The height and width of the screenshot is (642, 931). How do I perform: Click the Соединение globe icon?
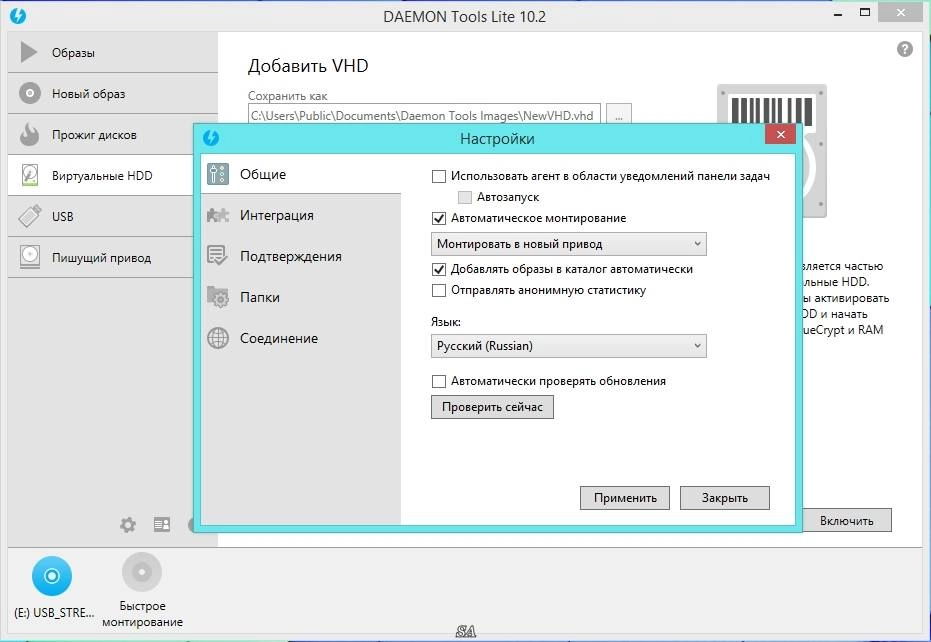point(218,338)
